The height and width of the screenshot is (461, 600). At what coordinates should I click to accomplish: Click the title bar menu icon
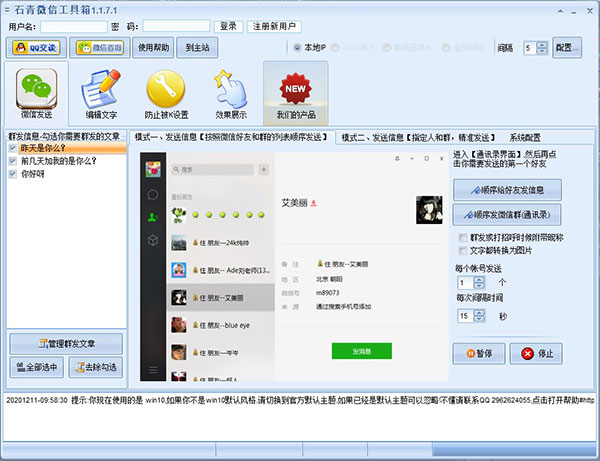coord(7,10)
